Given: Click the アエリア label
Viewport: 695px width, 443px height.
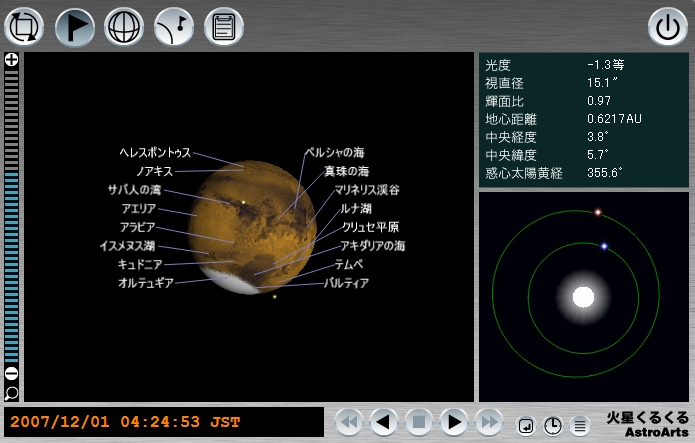Looking at the screenshot, I should tap(139, 208).
